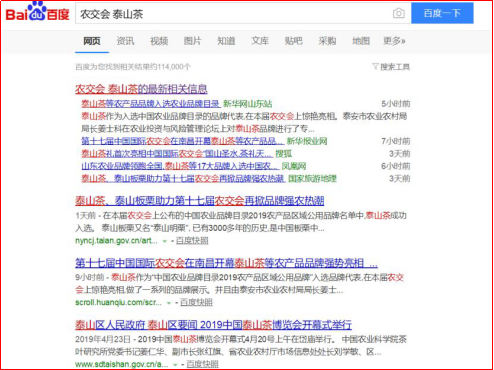Open result 第十七届中国国际农交会在南昌开幕 品牌强势亮相
Viewport: 494px width, 370px height.
pos(226,263)
